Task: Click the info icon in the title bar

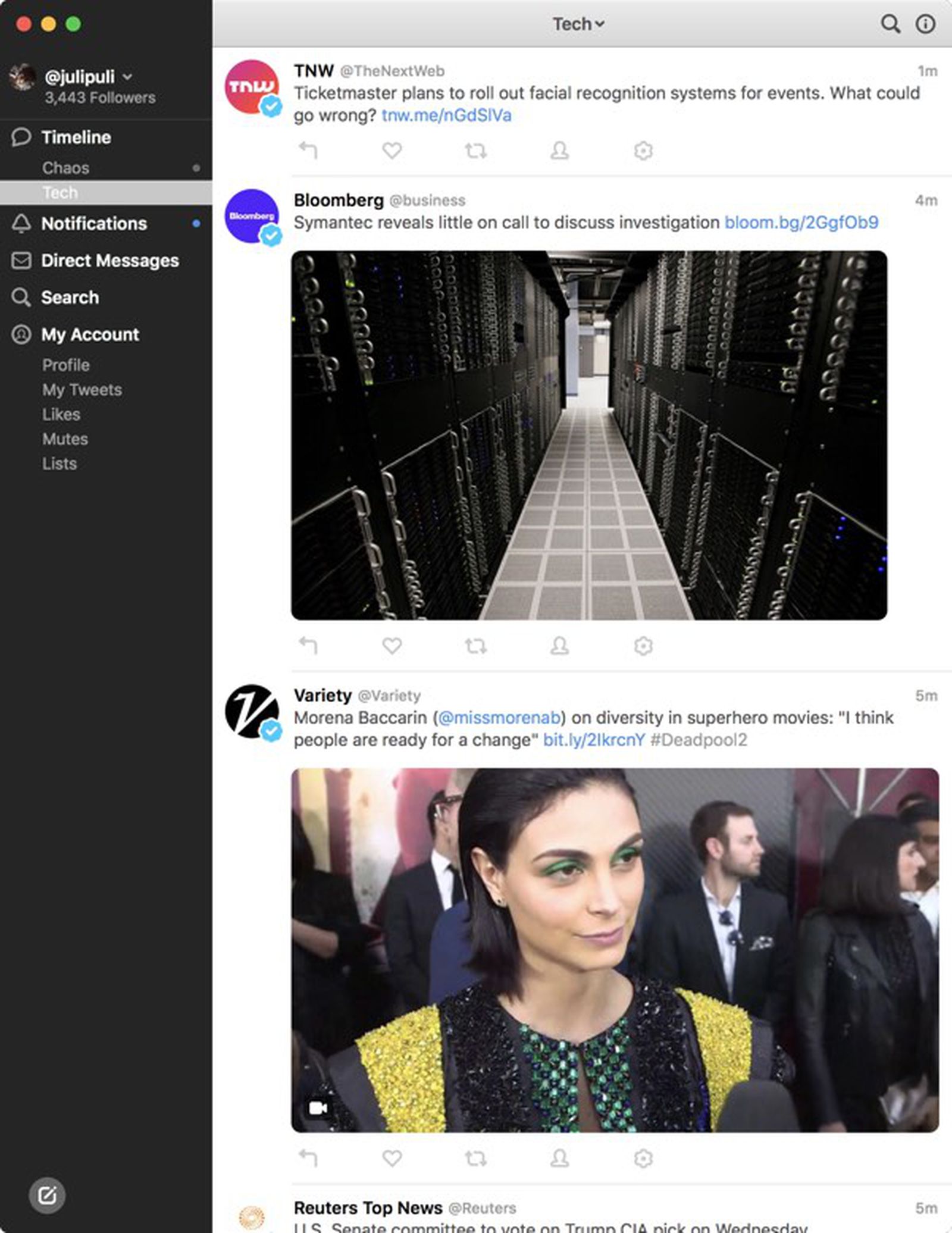Action: click(x=926, y=24)
